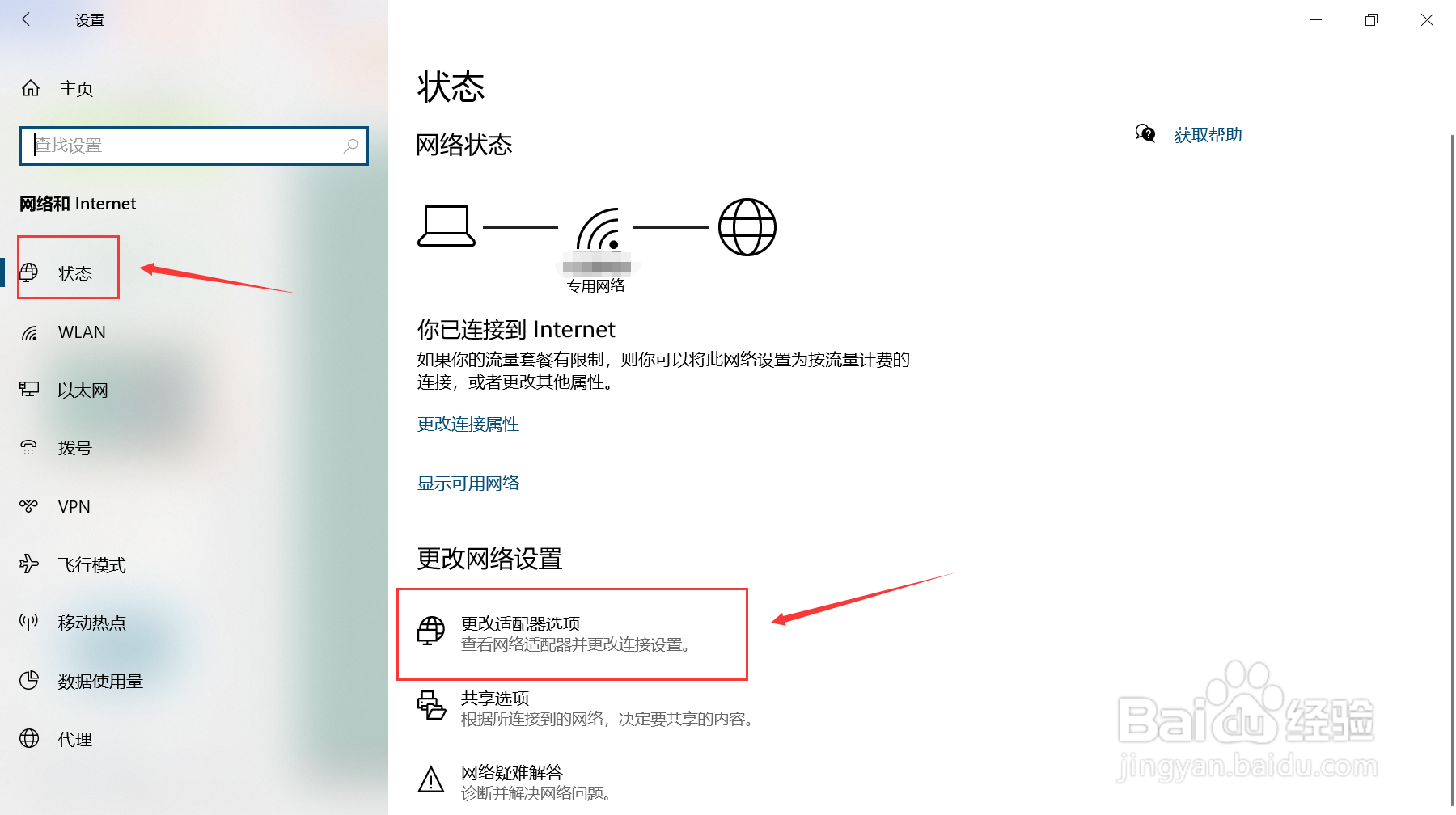
Task: Open the 更改连接属性 link
Action: pos(468,424)
